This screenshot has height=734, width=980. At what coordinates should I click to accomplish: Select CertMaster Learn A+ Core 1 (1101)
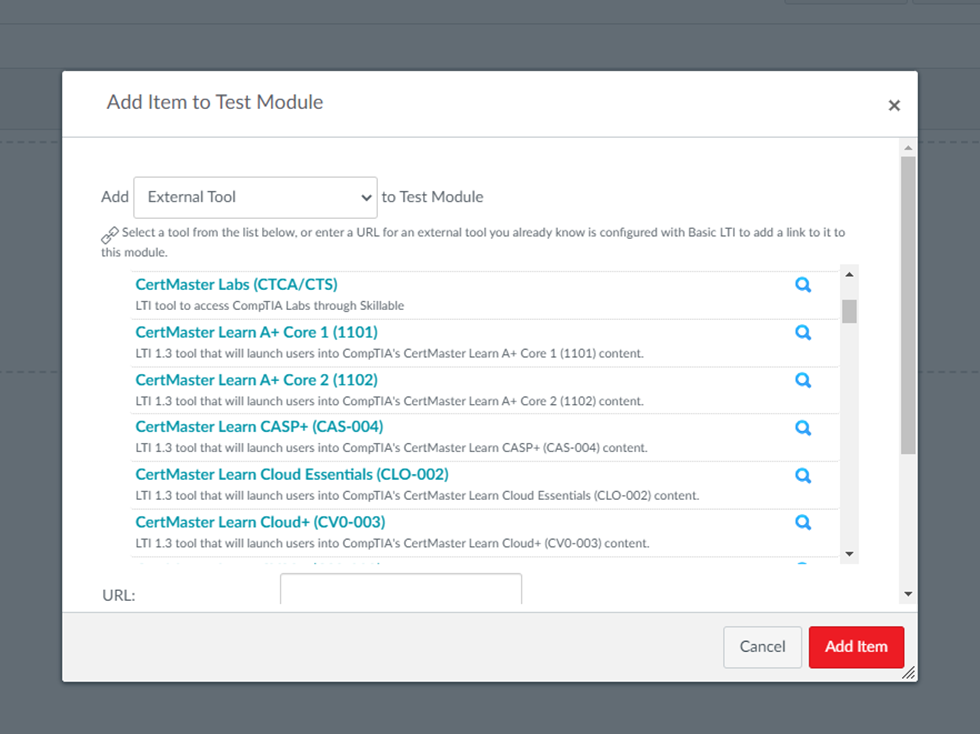tap(256, 332)
